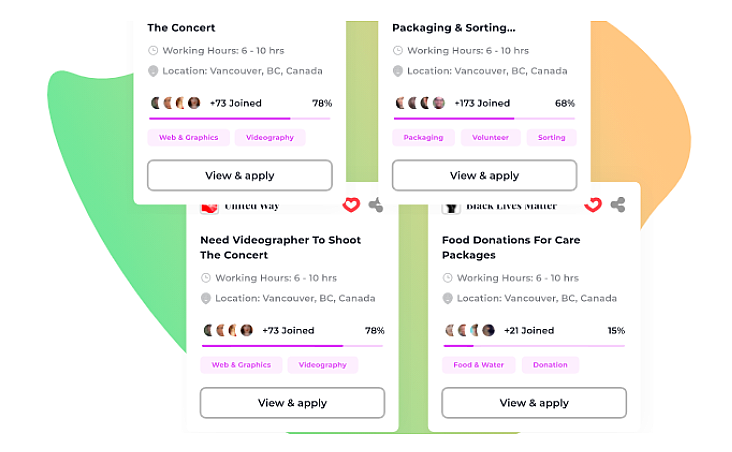The width and height of the screenshot is (732, 452).
Task: Click the +173 Joined member avatars
Action: point(420,103)
